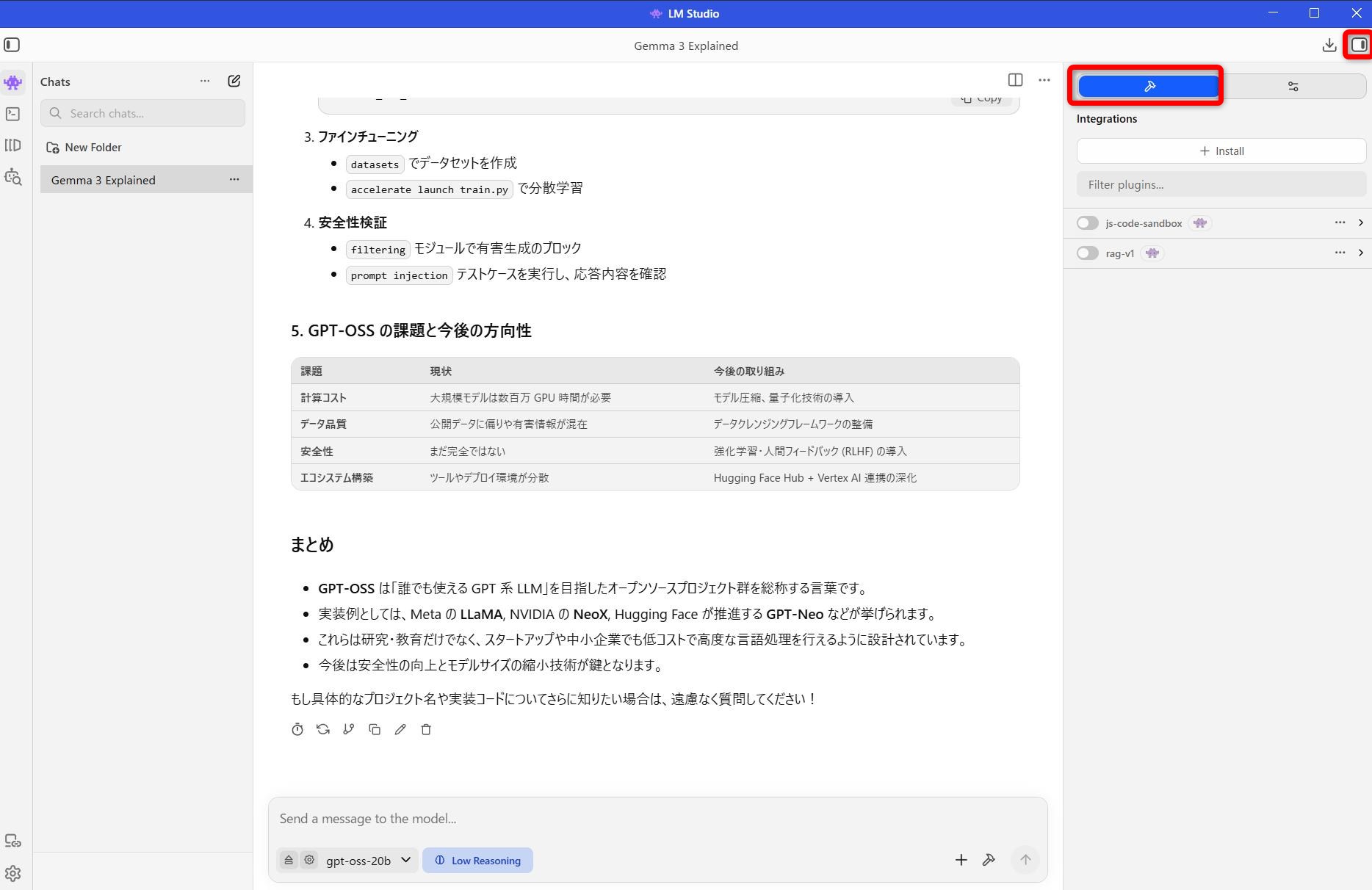Create a new chat with the compose icon
Image resolution: width=1372 pixels, height=890 pixels.
point(234,82)
